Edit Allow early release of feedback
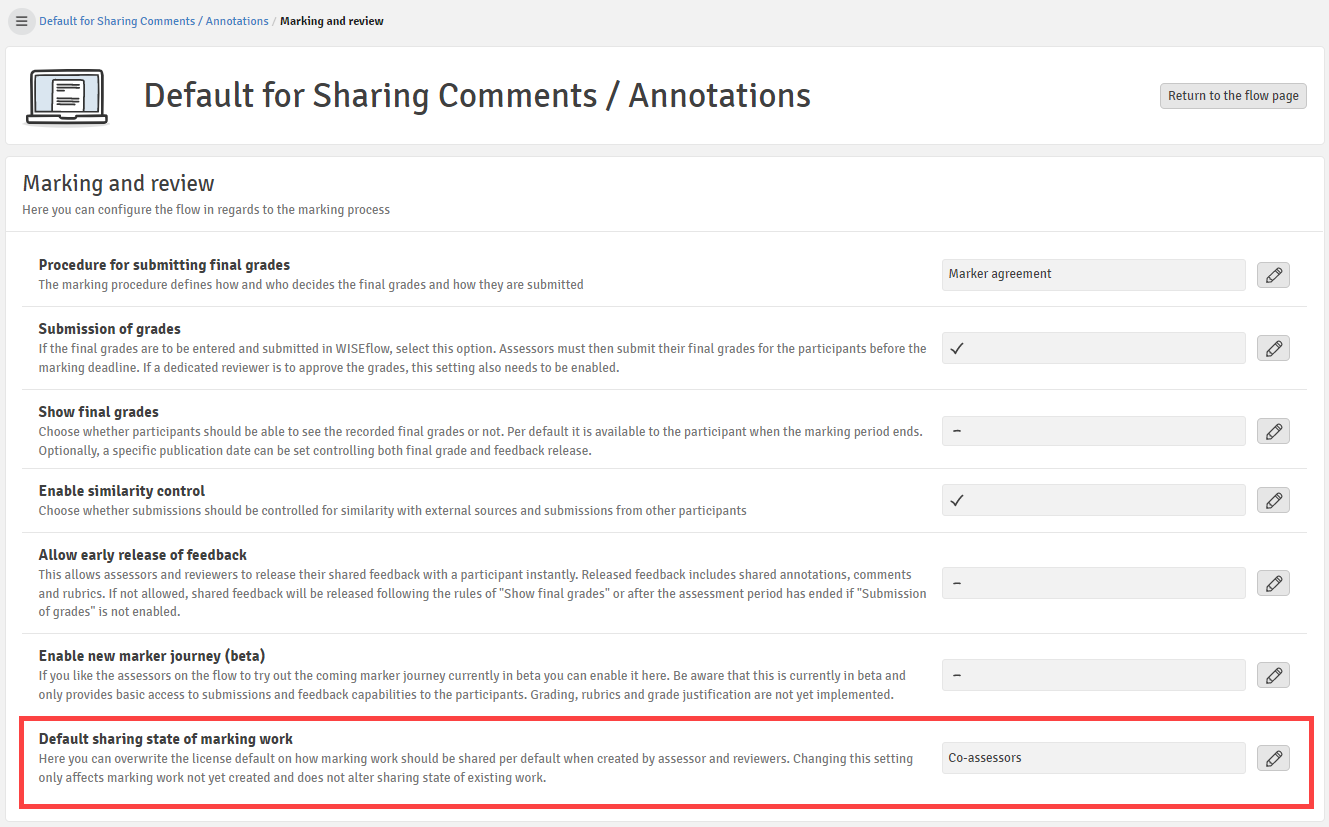Screen dimensions: 1329x827 (1273, 583)
